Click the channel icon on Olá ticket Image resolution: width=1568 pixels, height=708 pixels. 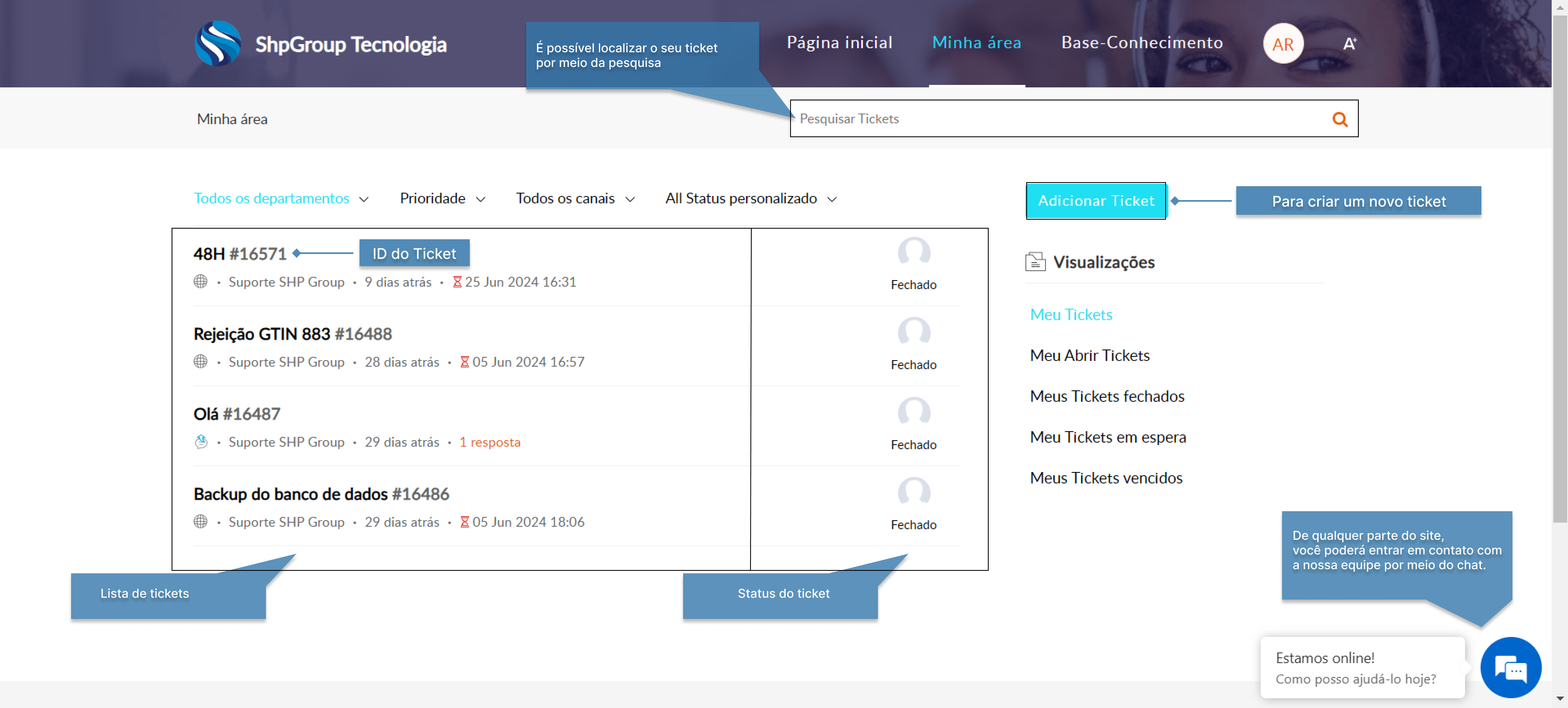coord(201,442)
